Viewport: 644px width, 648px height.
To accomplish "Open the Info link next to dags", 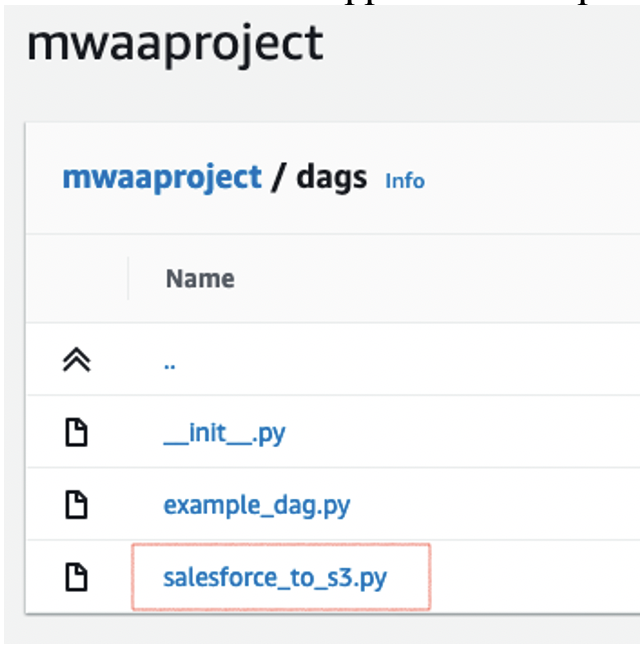I will (x=405, y=181).
